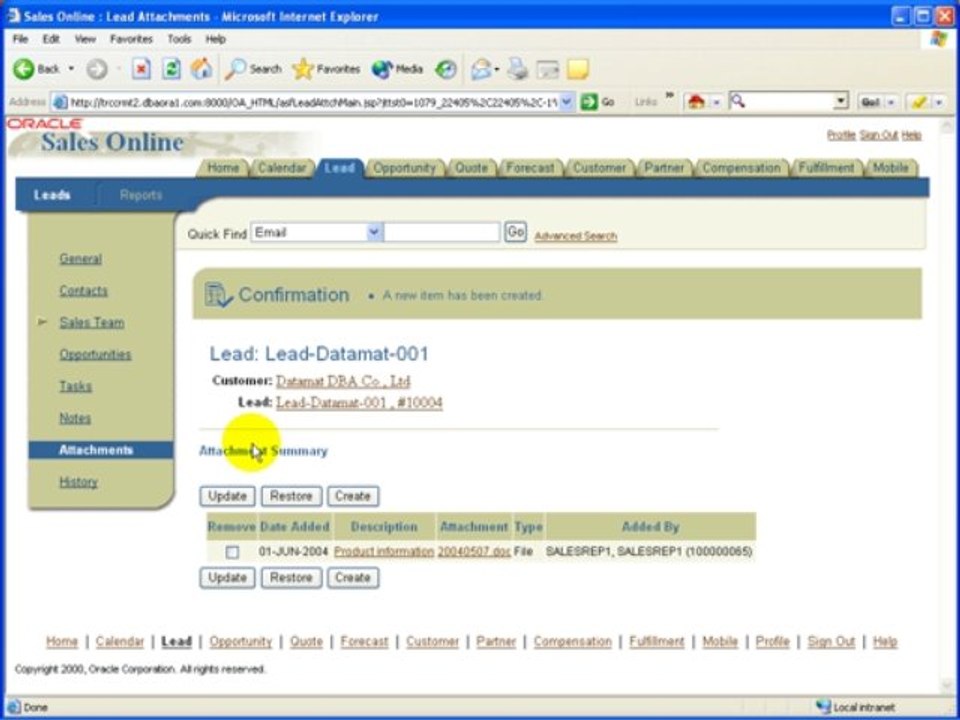Open the Favorites star in the toolbar

326,69
